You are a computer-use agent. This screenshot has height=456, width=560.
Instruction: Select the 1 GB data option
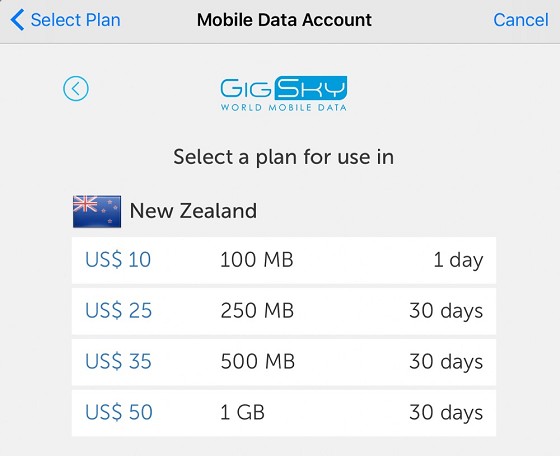(242, 412)
